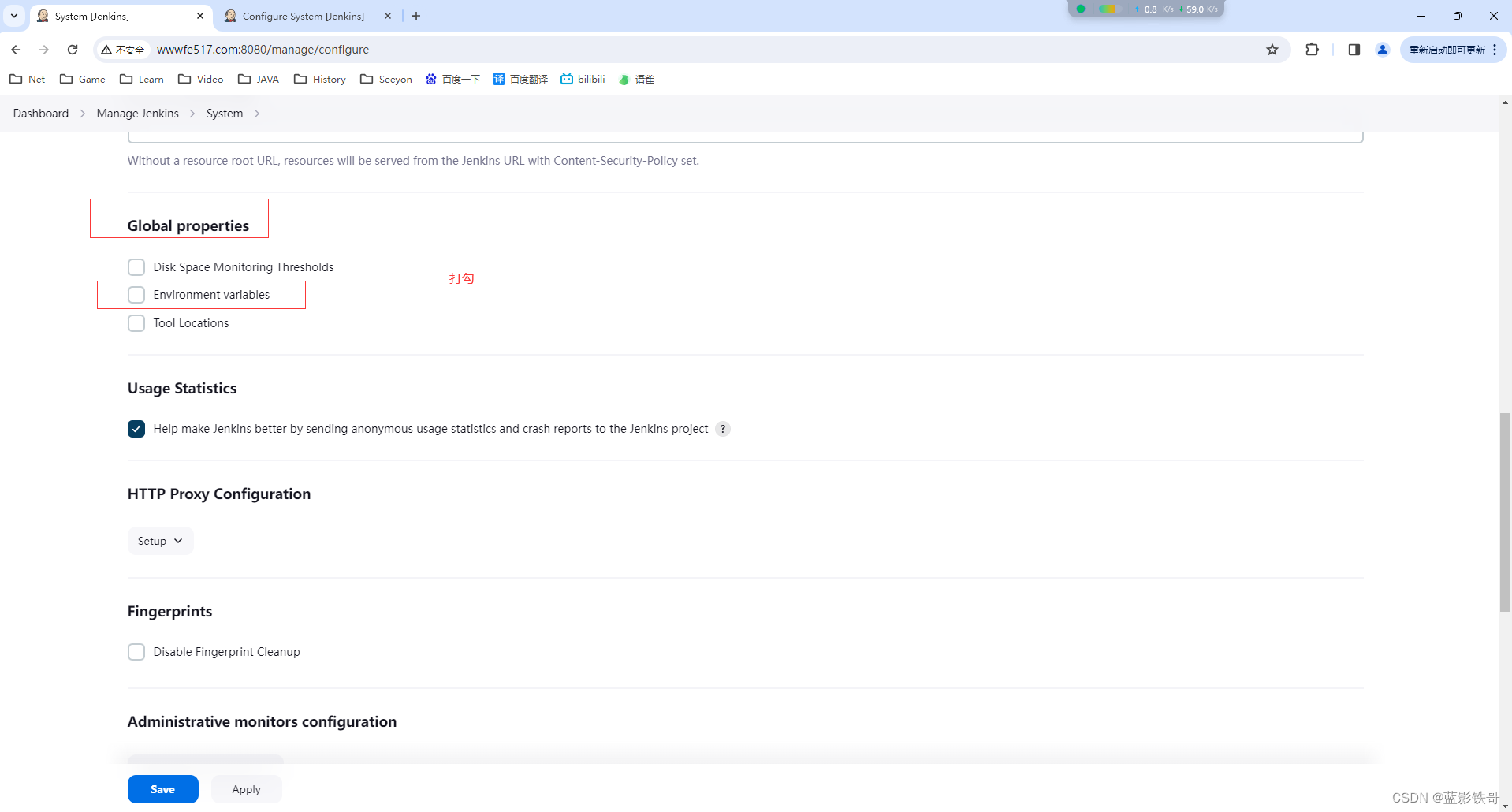Bookmark this page with the star icon
Screen dimensions: 1512x812
click(1272, 50)
